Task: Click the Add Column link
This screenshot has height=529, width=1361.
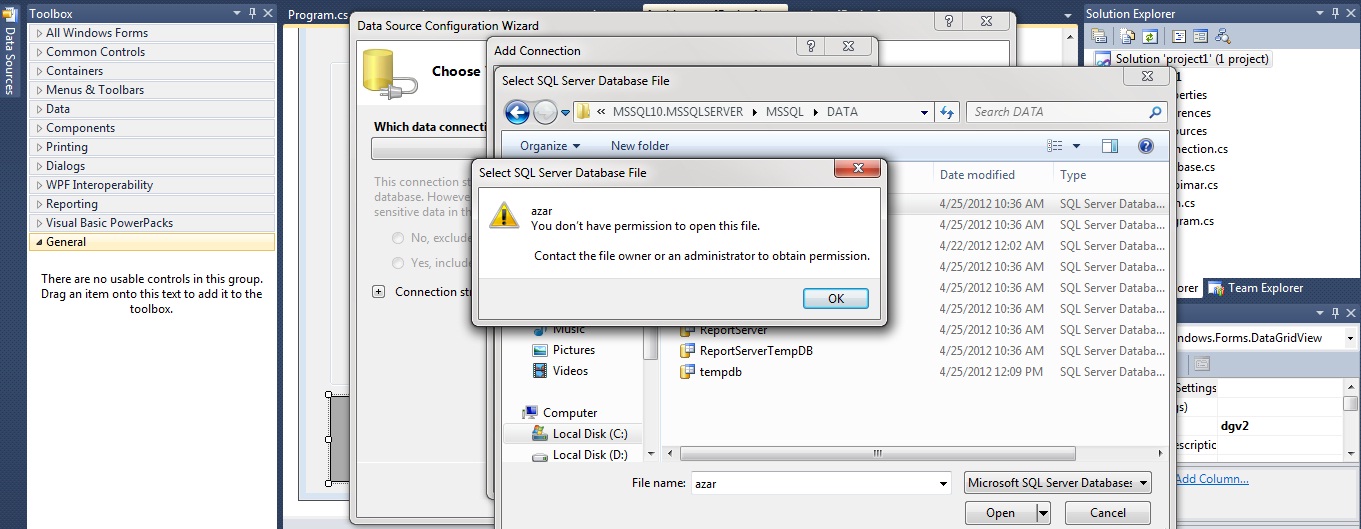Action: coord(1212,479)
